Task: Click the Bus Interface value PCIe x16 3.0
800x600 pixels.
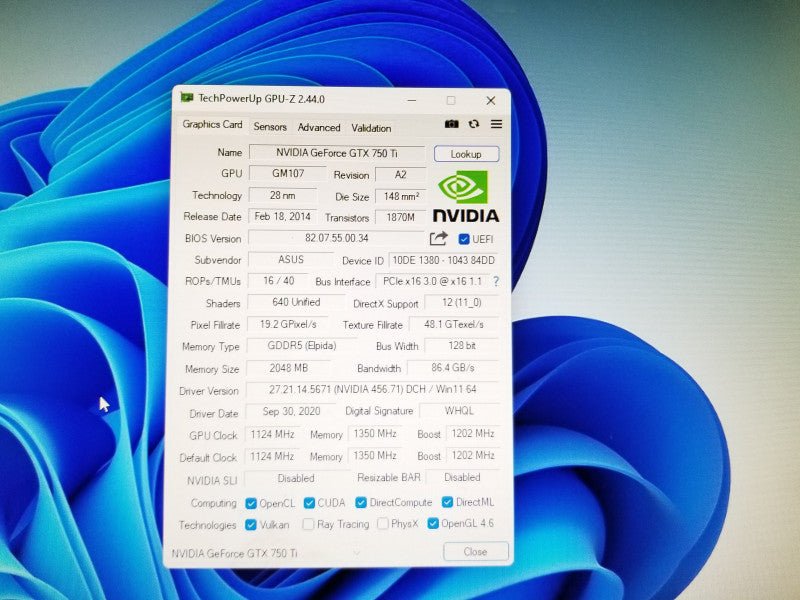Action: (x=433, y=281)
